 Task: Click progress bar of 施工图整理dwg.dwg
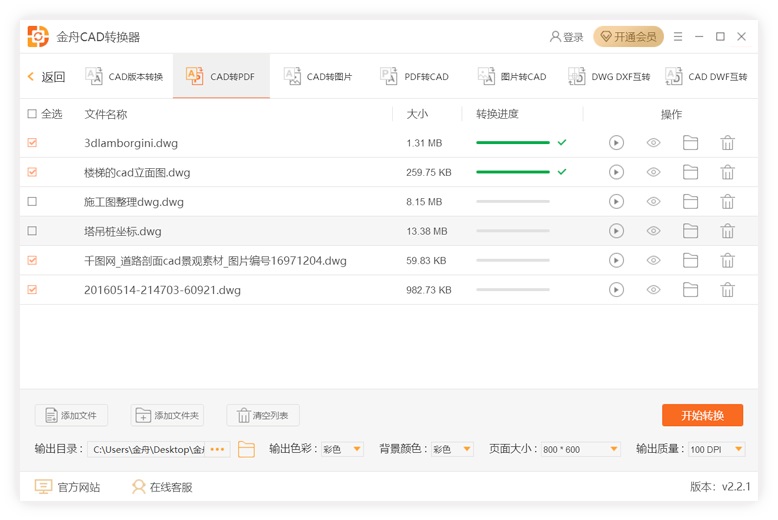click(x=513, y=201)
